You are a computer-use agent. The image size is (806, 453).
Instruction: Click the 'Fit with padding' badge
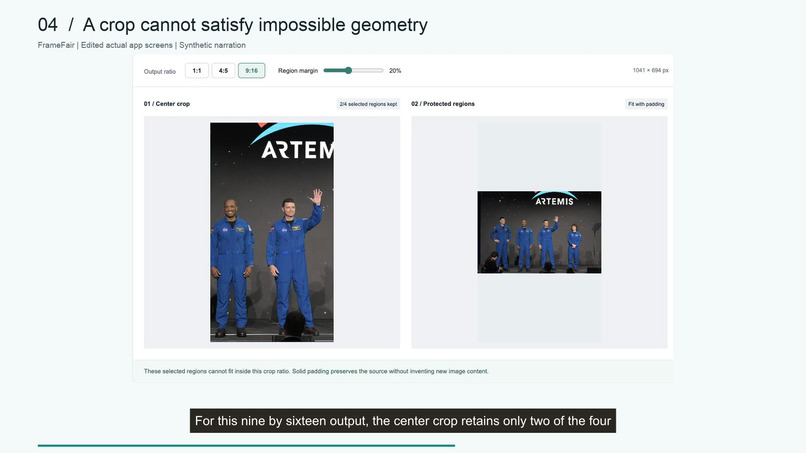(646, 104)
